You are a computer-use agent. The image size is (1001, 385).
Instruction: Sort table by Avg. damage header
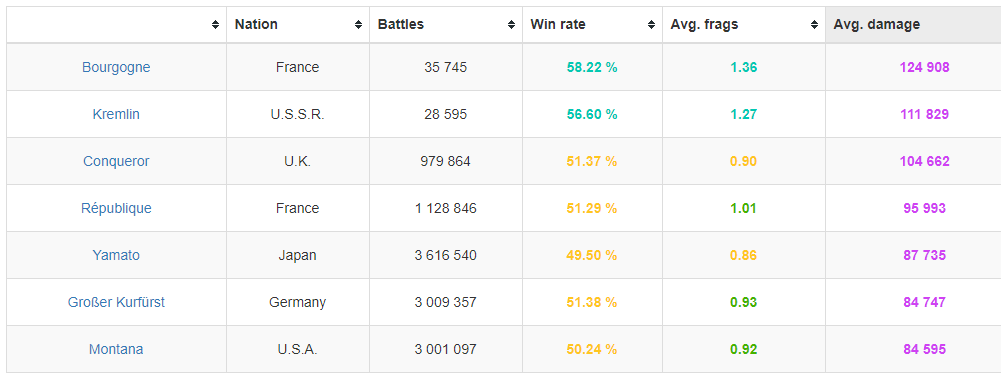[877, 25]
